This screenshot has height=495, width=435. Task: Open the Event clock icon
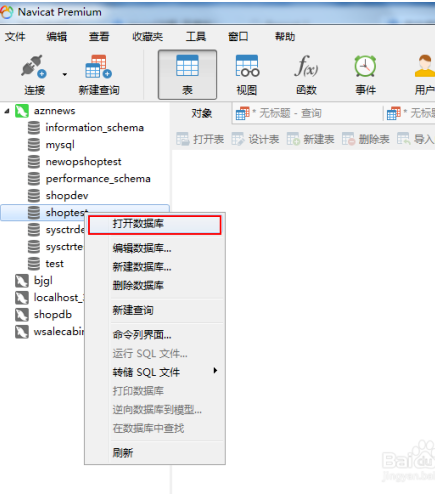click(x=365, y=66)
